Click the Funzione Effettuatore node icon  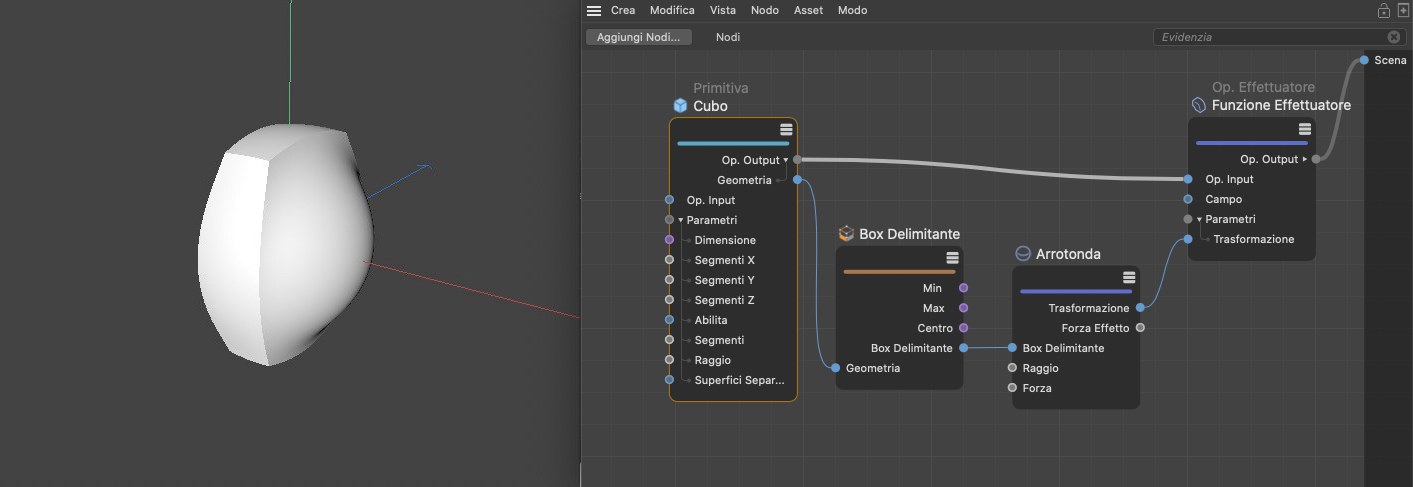tap(1199, 105)
